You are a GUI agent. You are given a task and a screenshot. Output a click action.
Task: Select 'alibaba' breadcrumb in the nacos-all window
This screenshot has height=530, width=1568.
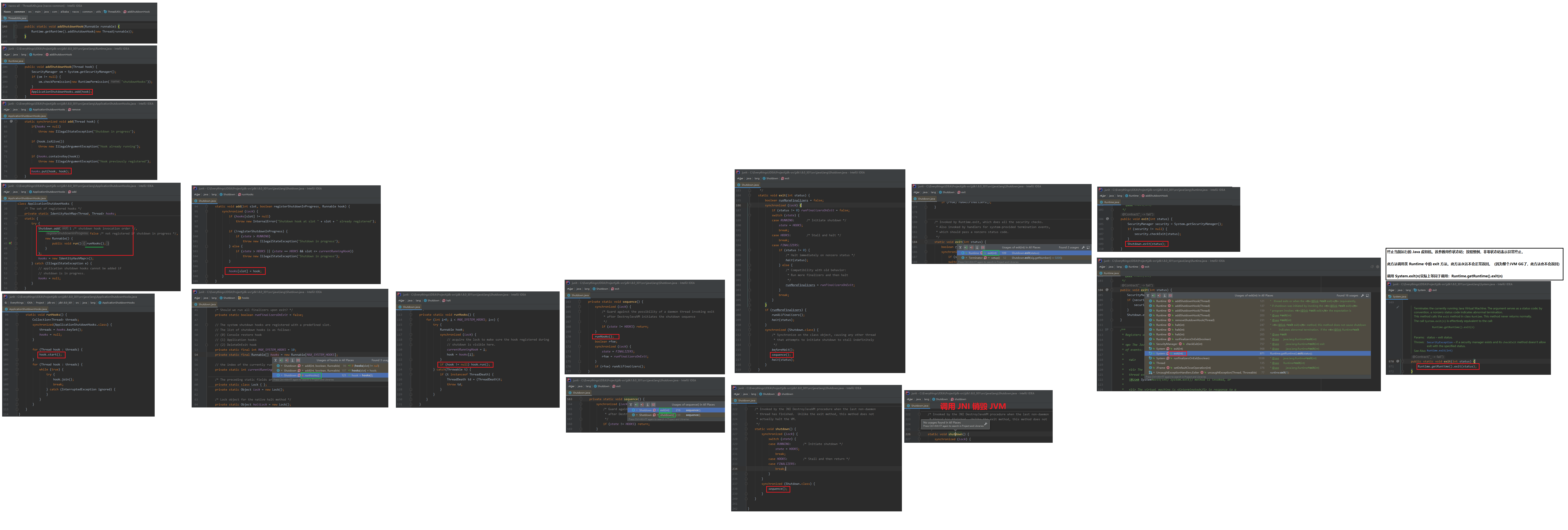pos(64,11)
